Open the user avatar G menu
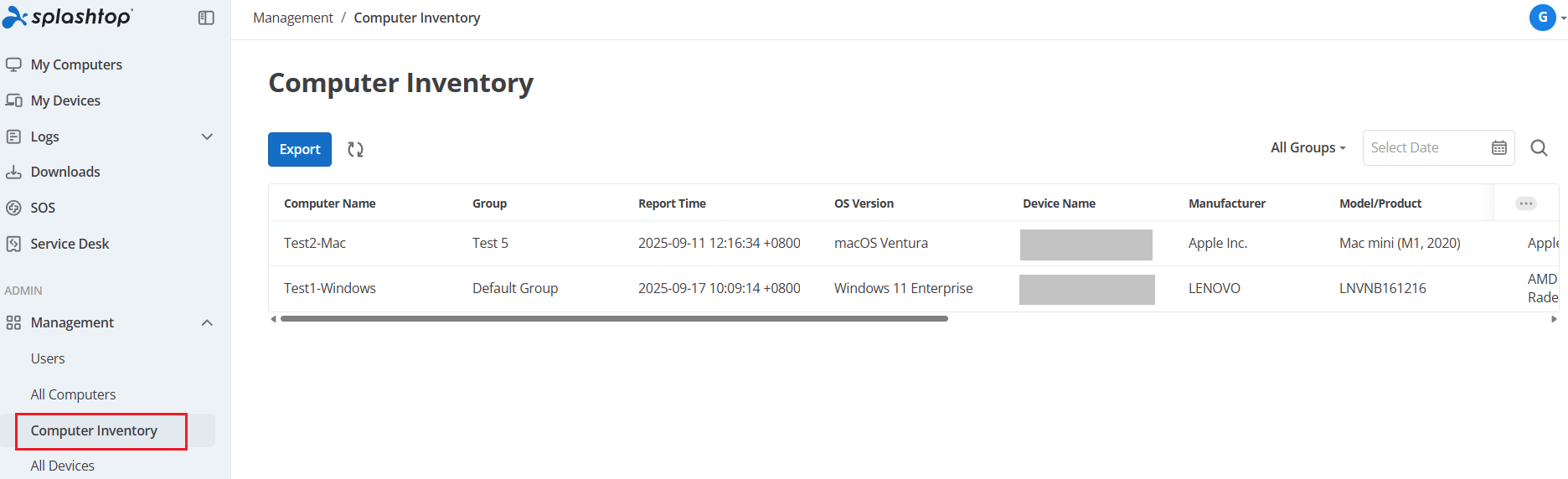The height and width of the screenshot is (479, 1568). click(1543, 18)
